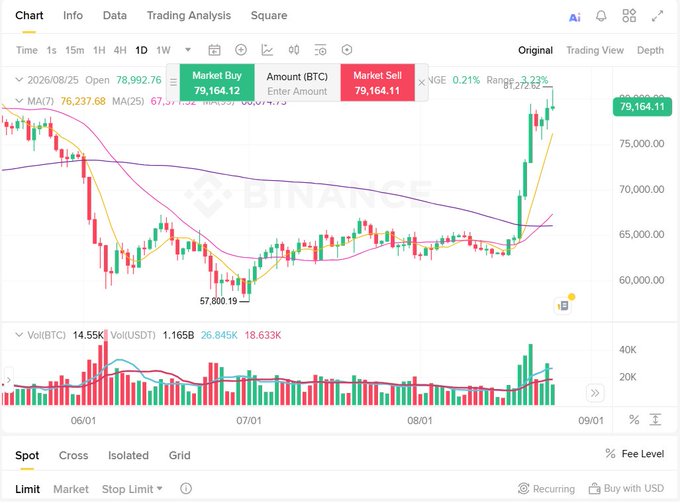Click the Open price 78,992.76 value
The height and width of the screenshot is (503, 680).
pyautogui.click(x=138, y=80)
